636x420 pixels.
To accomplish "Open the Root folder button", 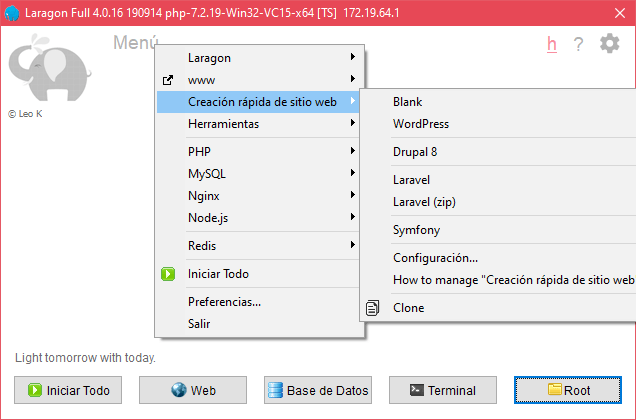I will coord(568,390).
